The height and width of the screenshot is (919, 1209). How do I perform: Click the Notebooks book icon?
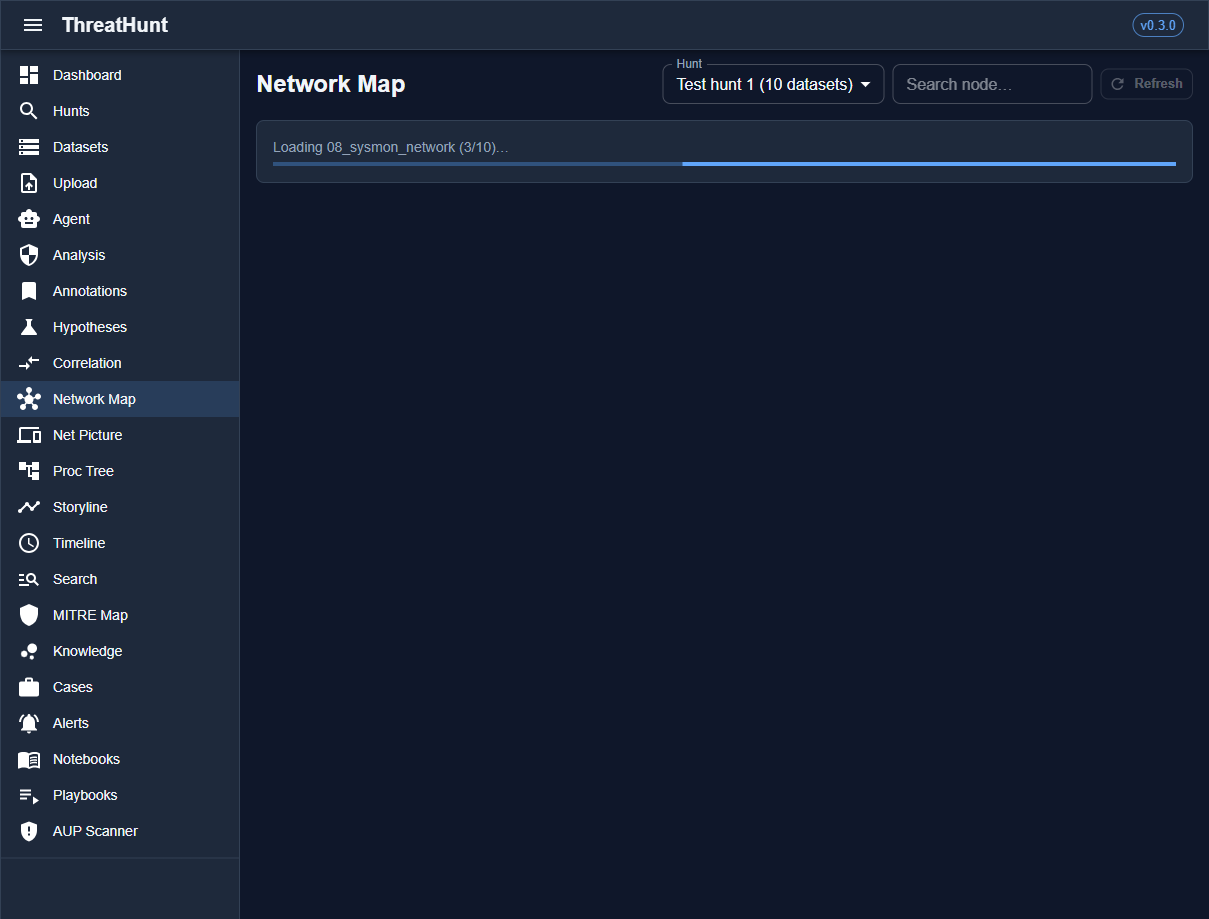(29, 759)
